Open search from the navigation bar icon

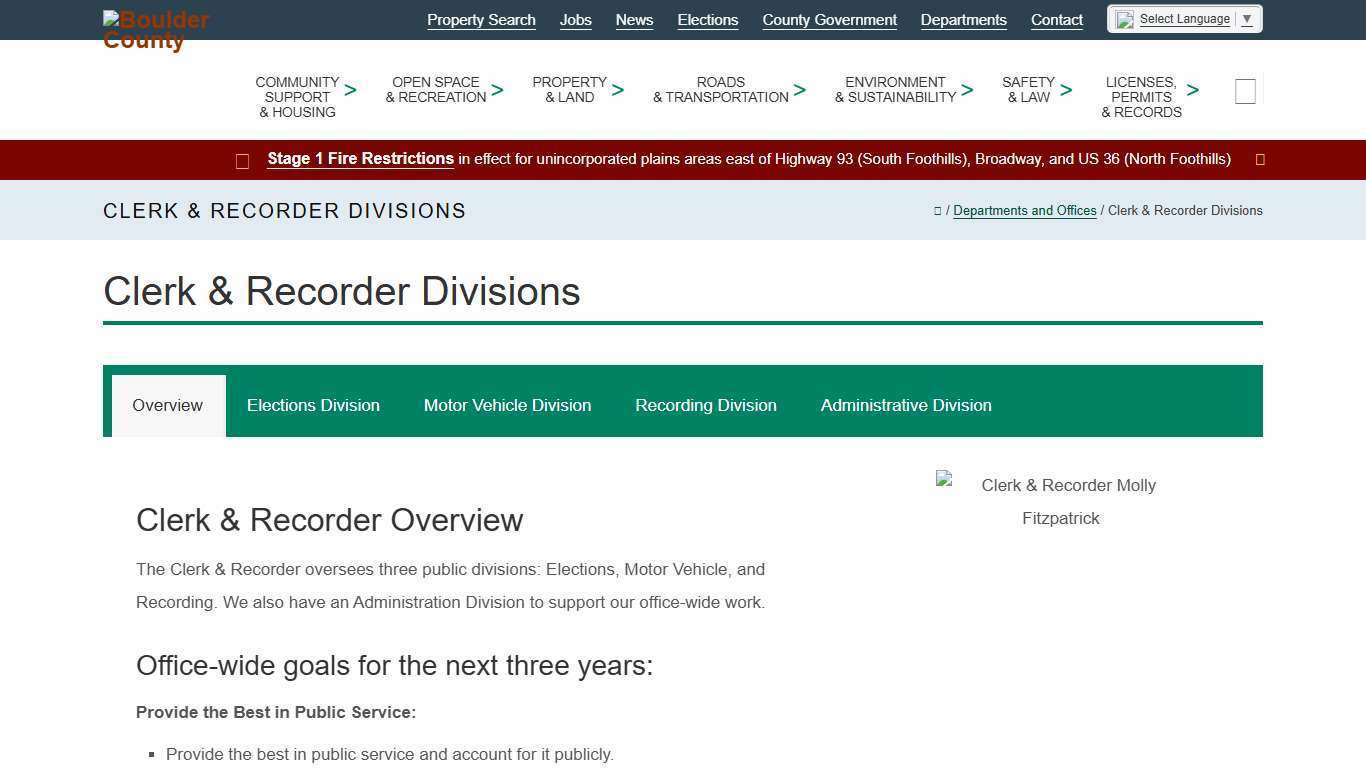pyautogui.click(x=1245, y=90)
